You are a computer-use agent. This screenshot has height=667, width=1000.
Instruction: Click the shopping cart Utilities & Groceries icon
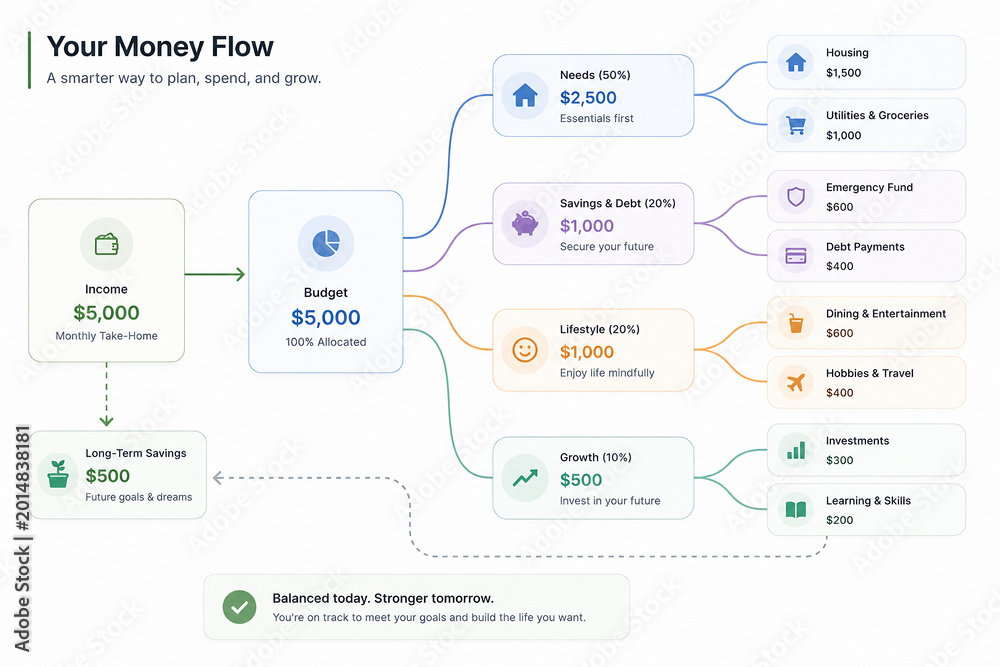coord(795,125)
